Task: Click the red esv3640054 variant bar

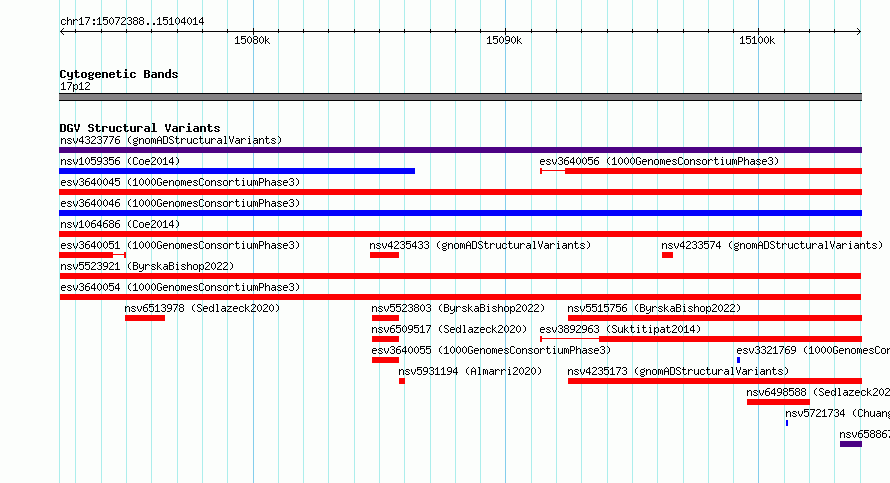Action: pyautogui.click(x=460, y=297)
